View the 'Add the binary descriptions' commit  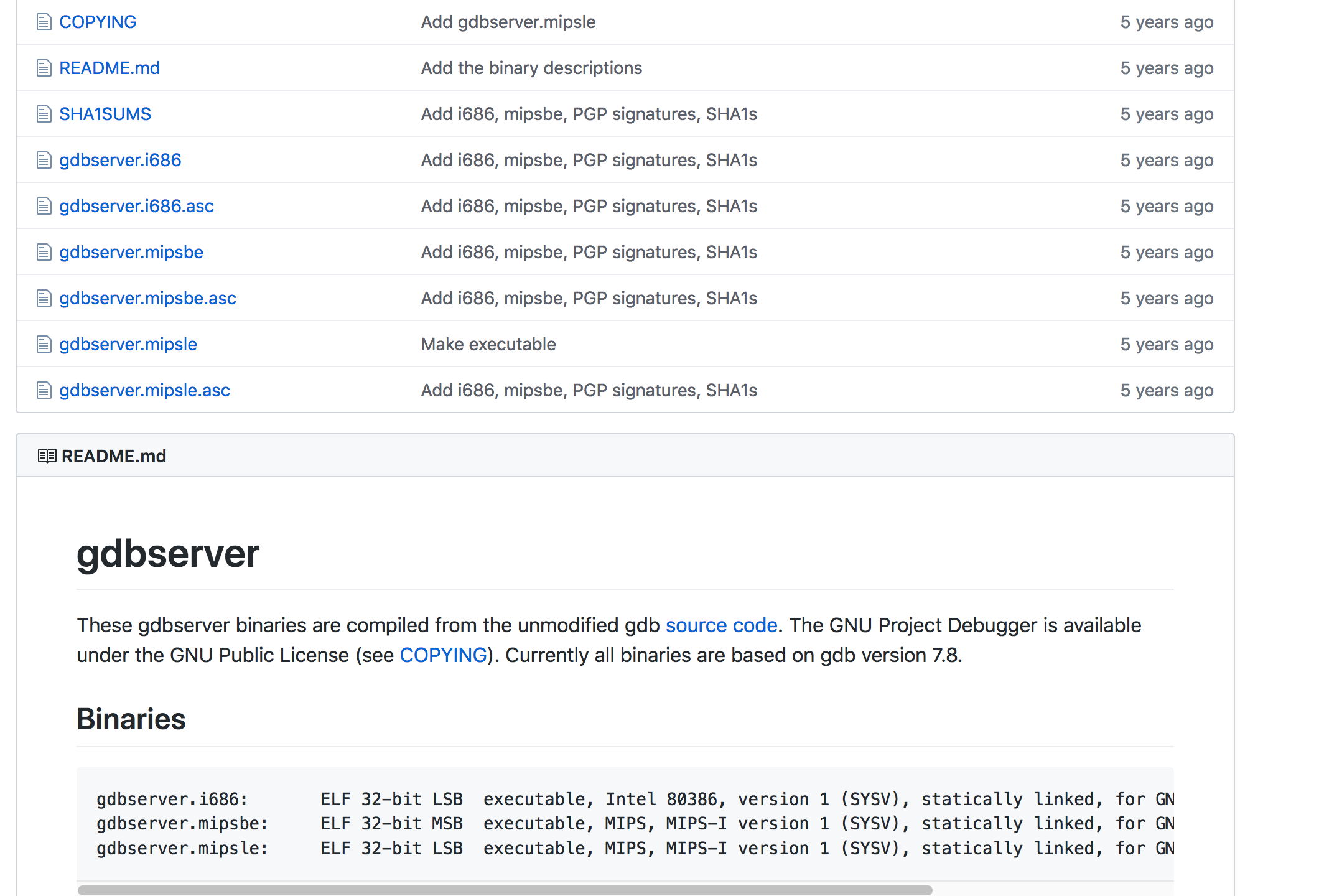coord(531,68)
